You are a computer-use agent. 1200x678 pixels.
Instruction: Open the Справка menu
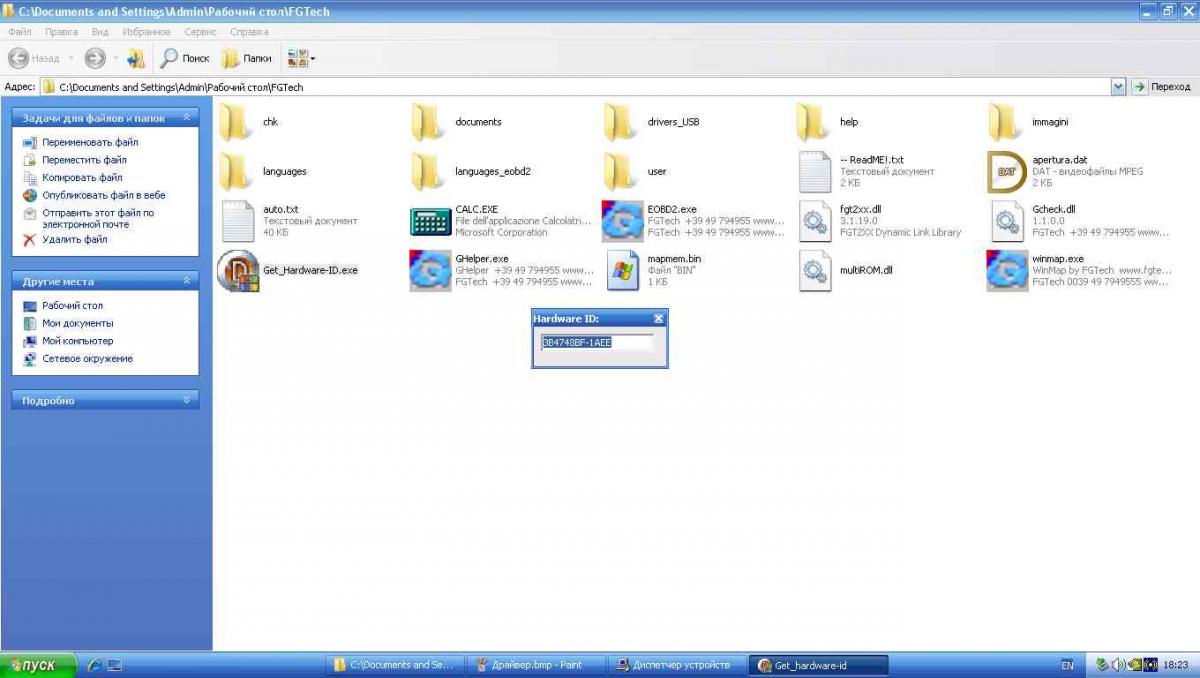pyautogui.click(x=249, y=32)
